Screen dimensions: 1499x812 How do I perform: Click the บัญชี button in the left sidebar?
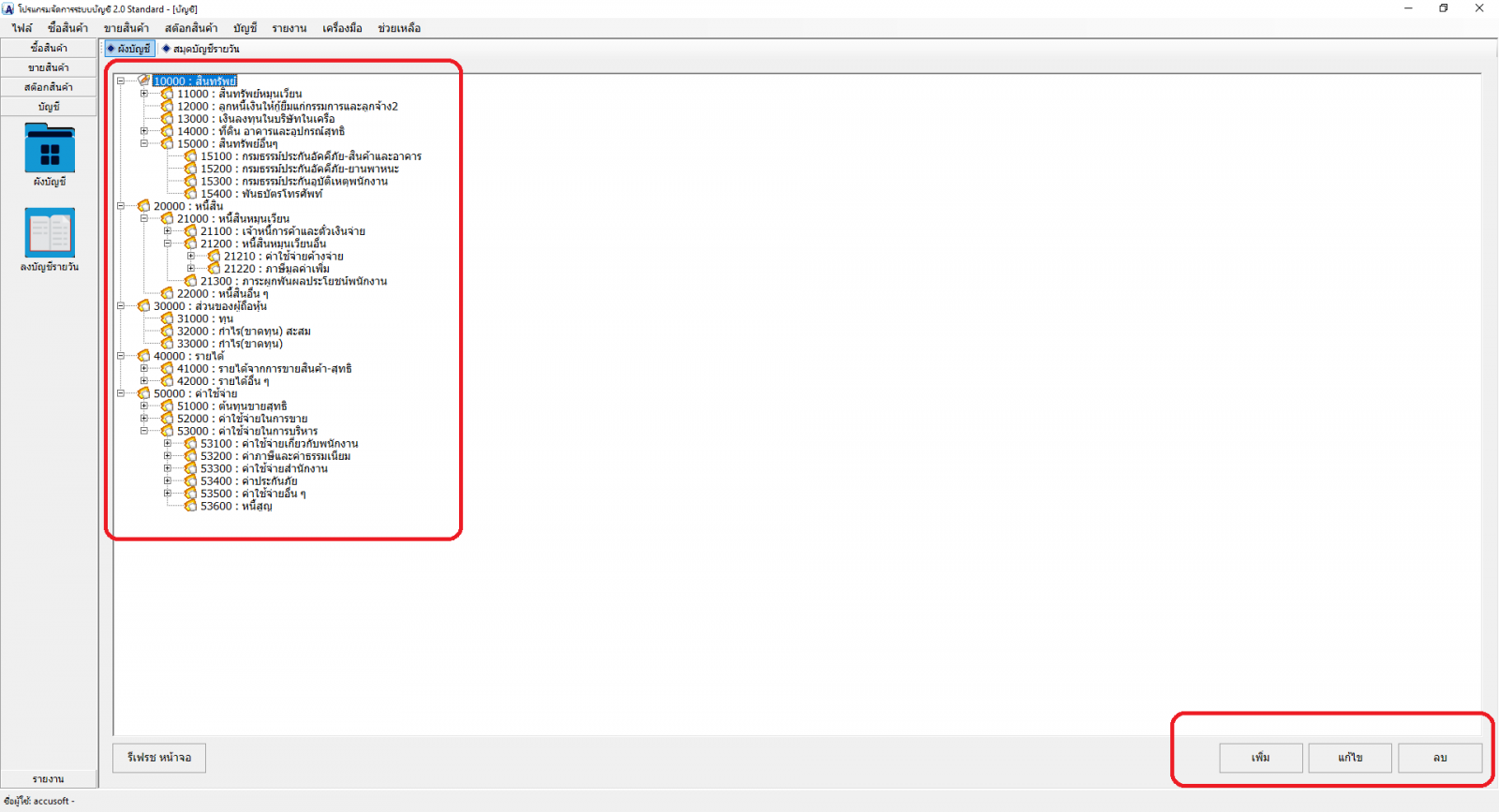[x=49, y=107]
